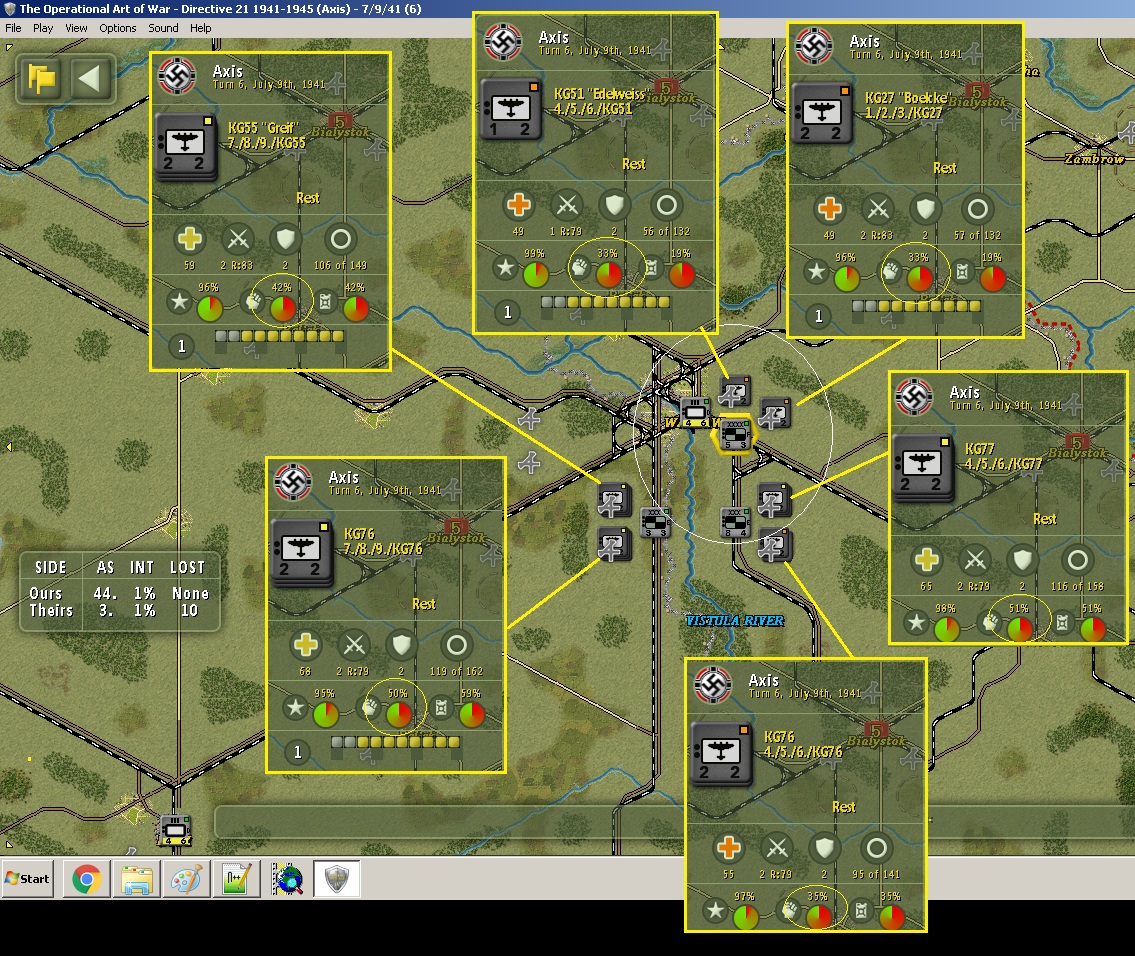Viewport: 1135px width, 956px height.
Task: Click the "Theirs" row in the combat summary box
Action: pyautogui.click(x=119, y=611)
